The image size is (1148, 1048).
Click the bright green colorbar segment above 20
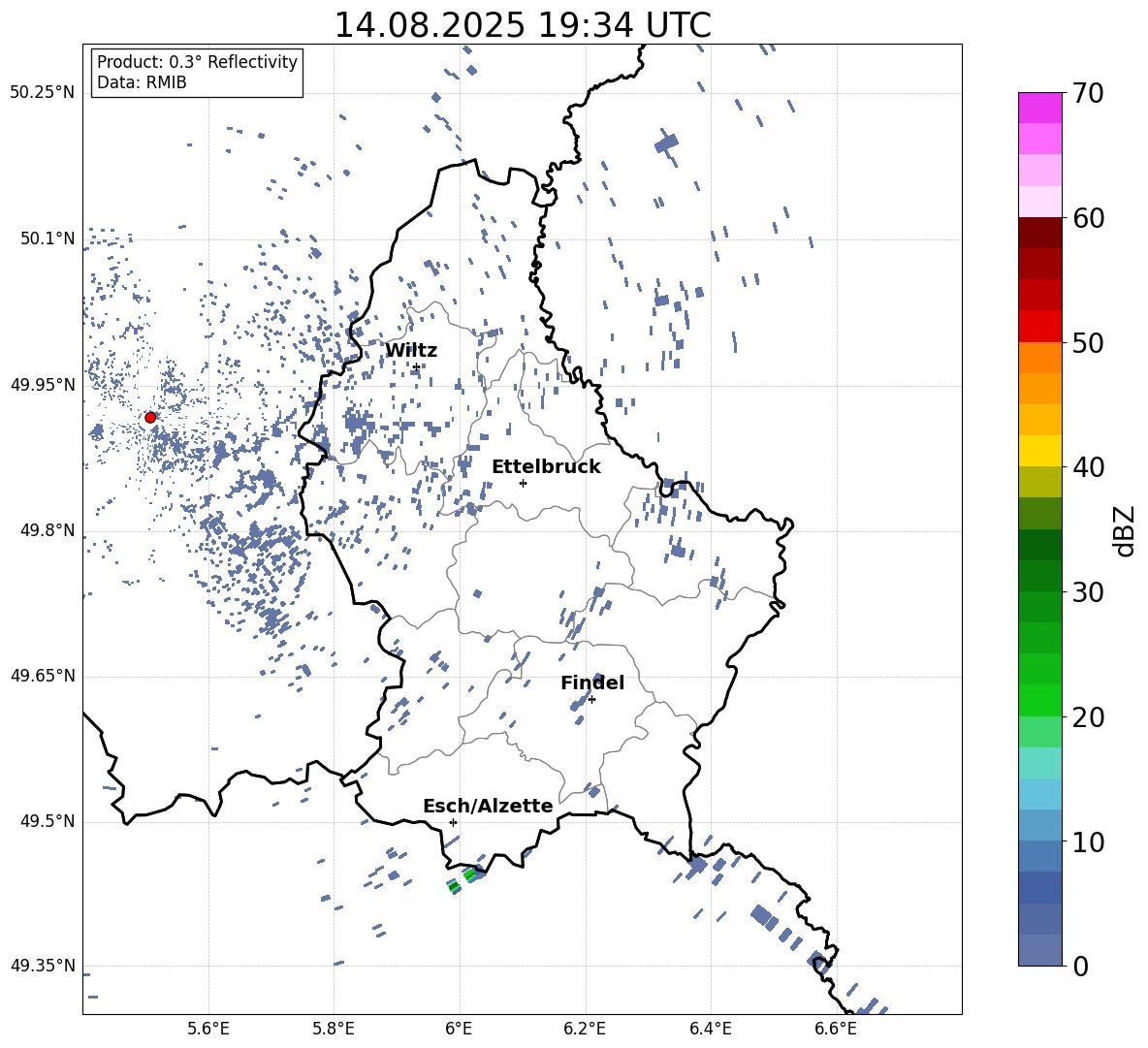click(x=1039, y=700)
